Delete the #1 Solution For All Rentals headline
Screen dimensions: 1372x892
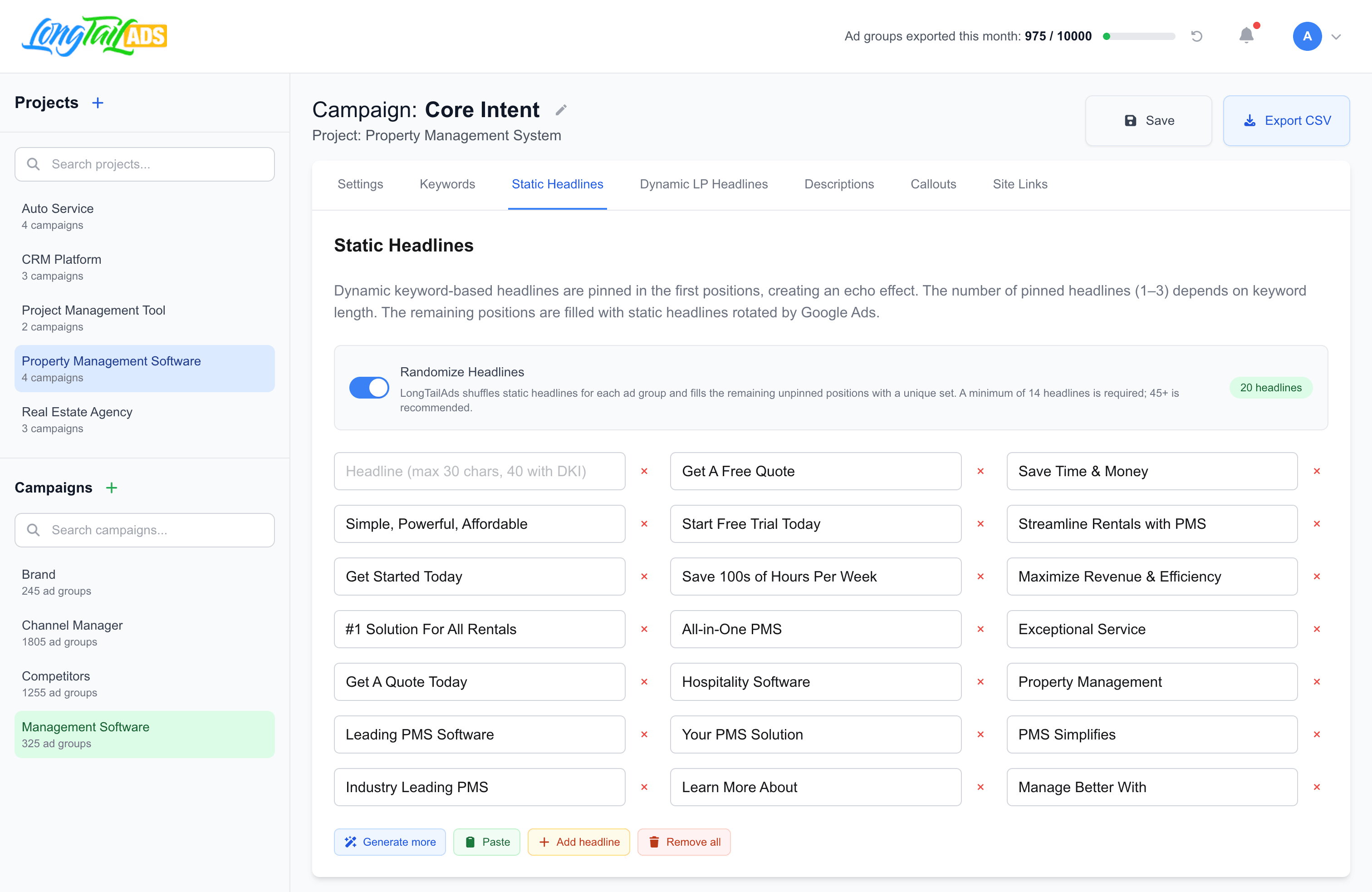point(645,629)
